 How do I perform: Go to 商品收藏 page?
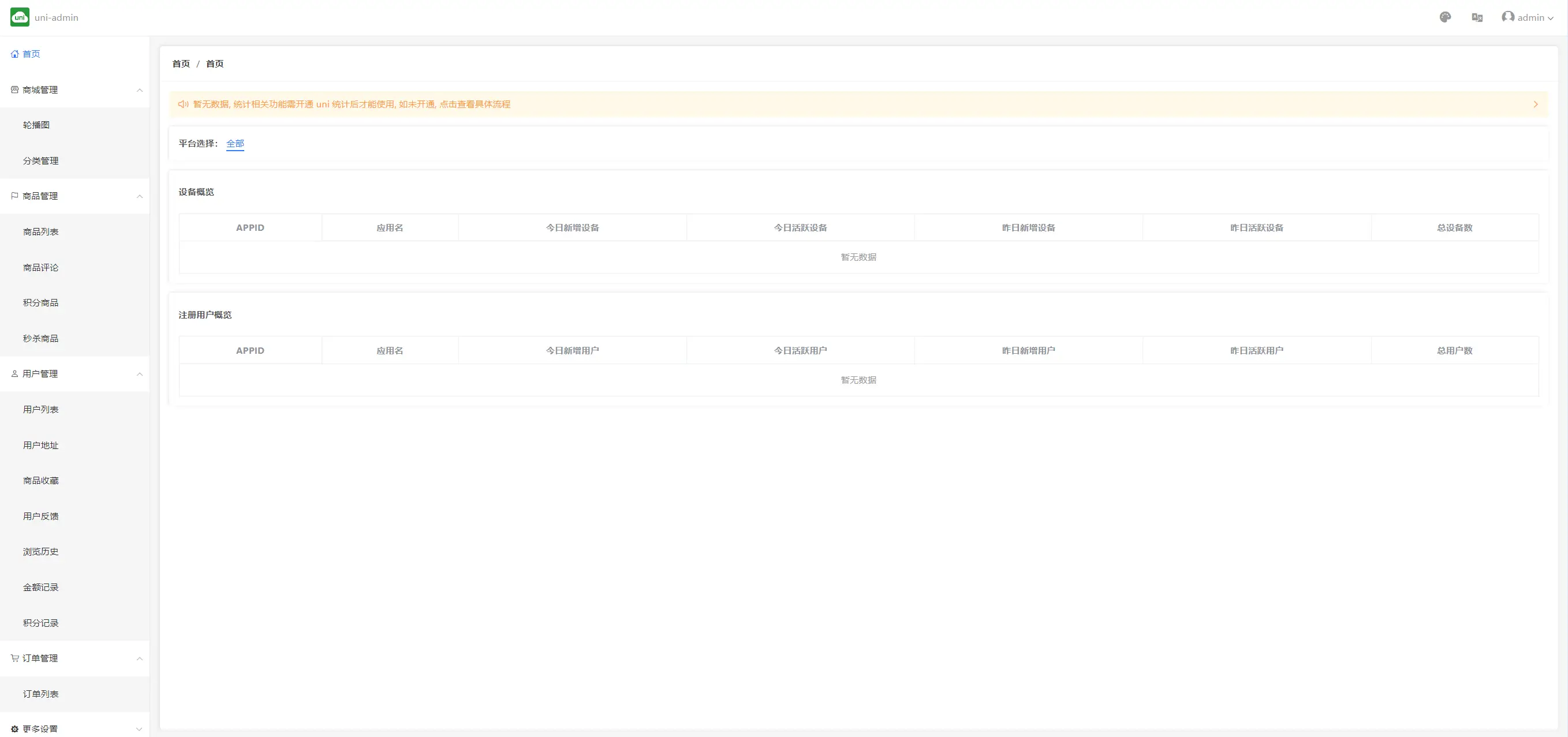pos(75,480)
